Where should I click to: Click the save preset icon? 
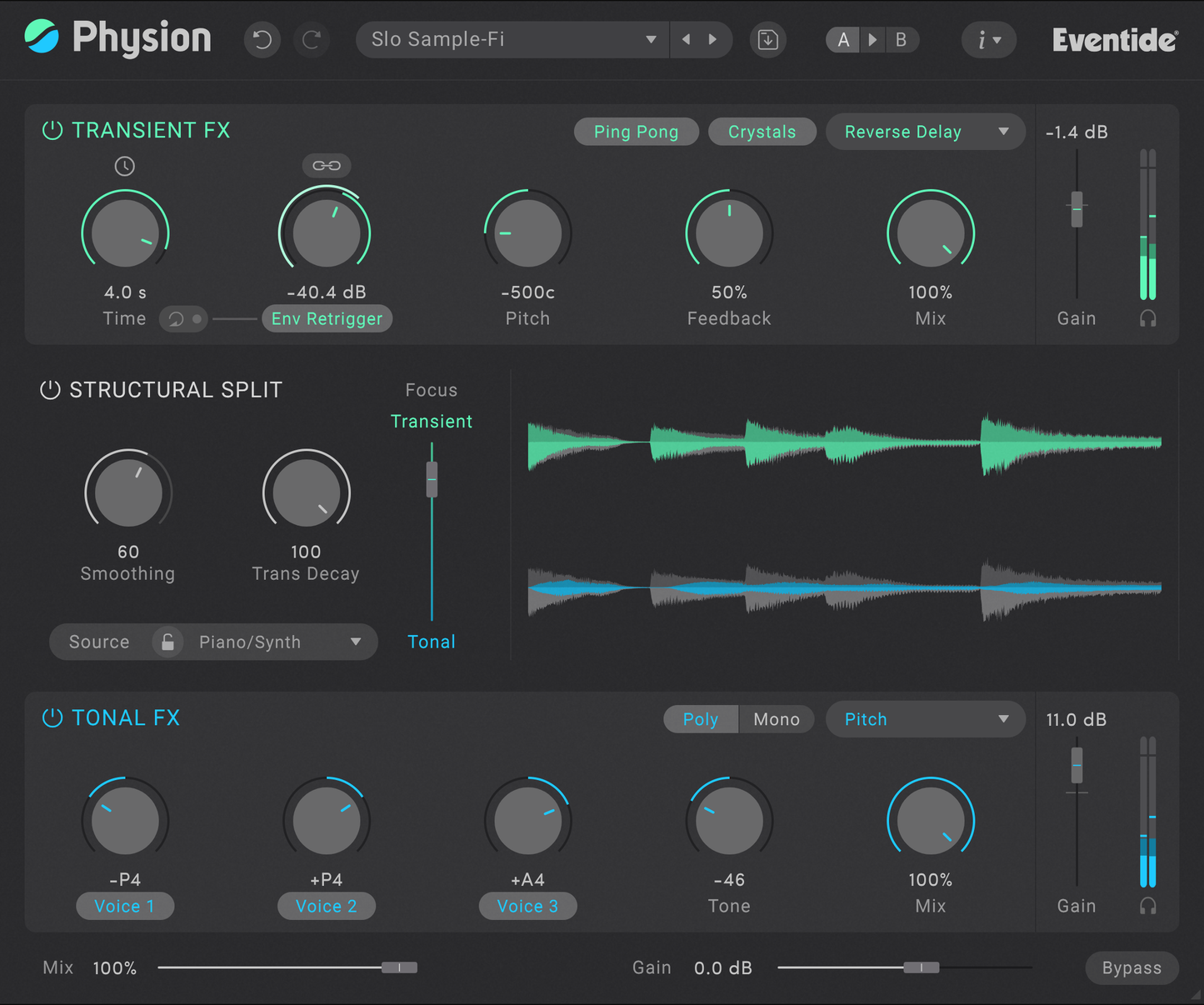767,39
